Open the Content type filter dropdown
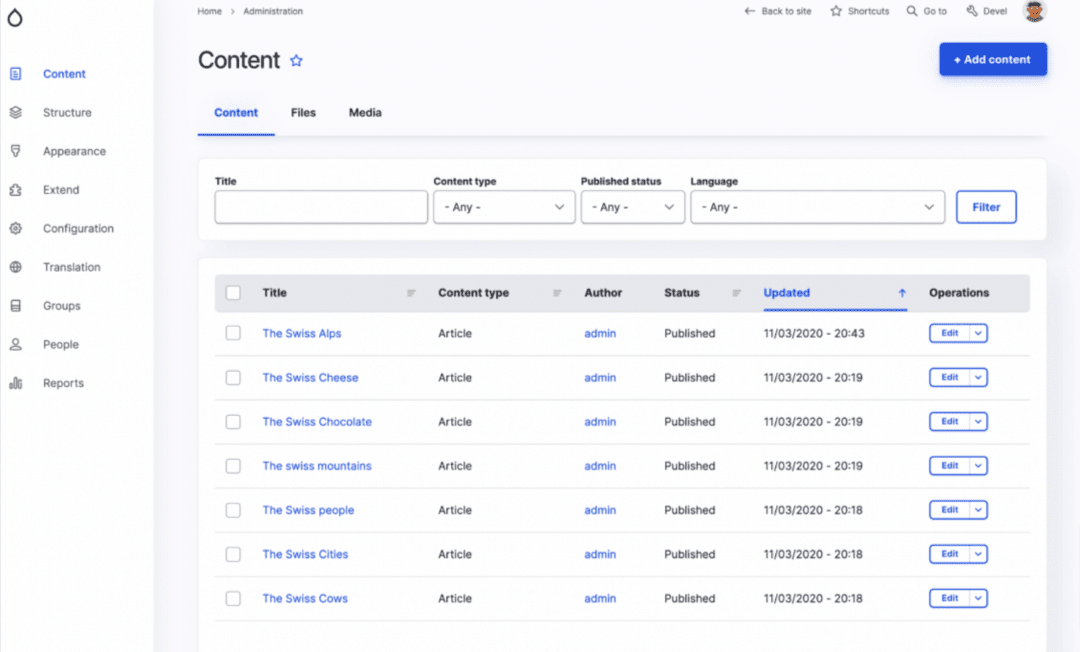This screenshot has width=1080, height=652. click(x=504, y=207)
